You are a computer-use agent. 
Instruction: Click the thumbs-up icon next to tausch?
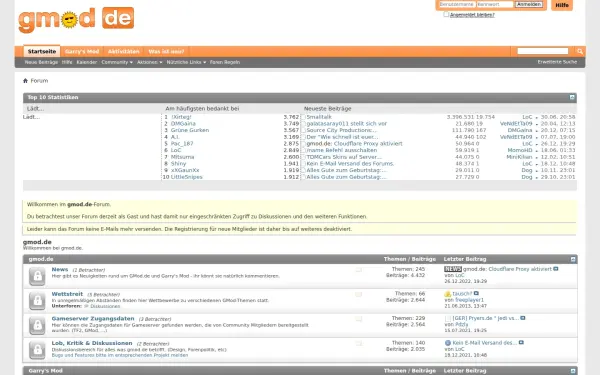click(448, 294)
